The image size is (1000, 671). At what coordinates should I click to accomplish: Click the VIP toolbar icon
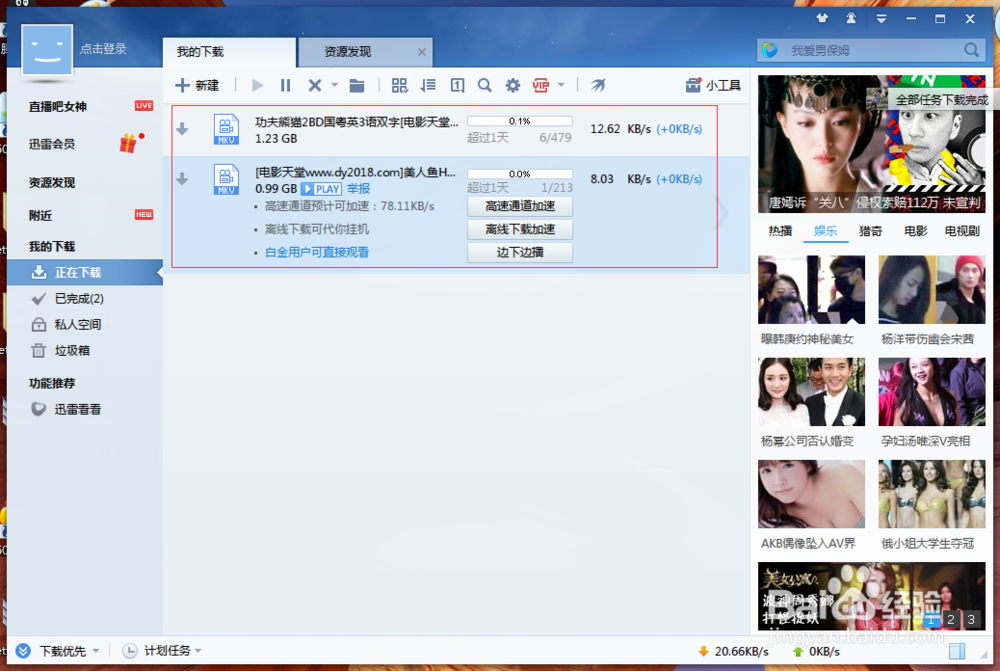pyautogui.click(x=541, y=85)
